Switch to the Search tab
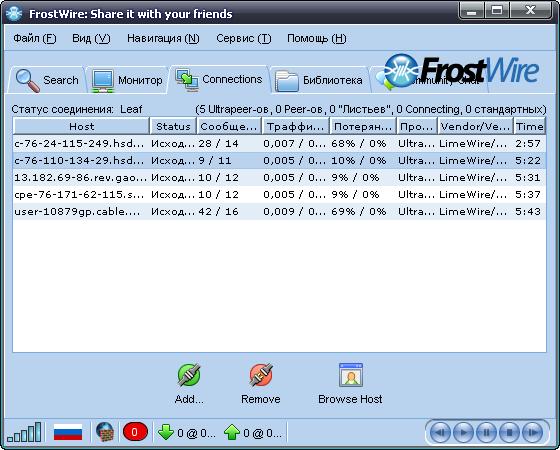 pyautogui.click(x=47, y=80)
